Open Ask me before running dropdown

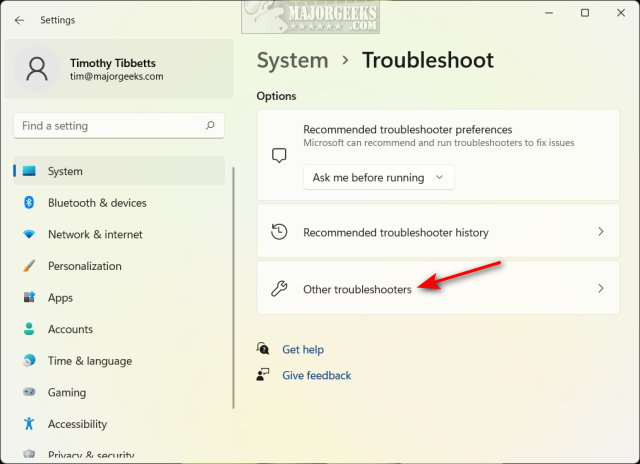[378, 178]
